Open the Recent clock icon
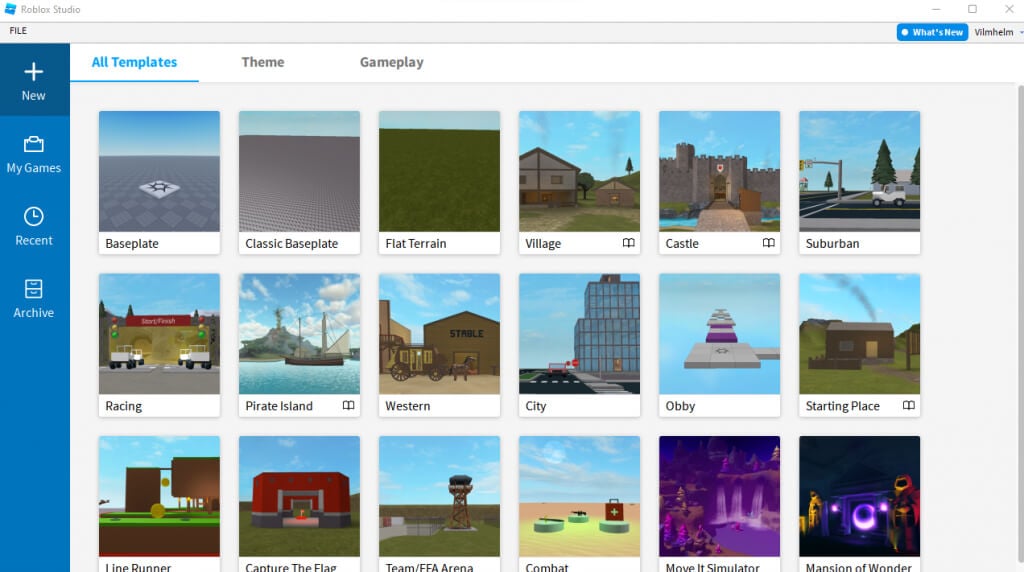 tap(34, 217)
